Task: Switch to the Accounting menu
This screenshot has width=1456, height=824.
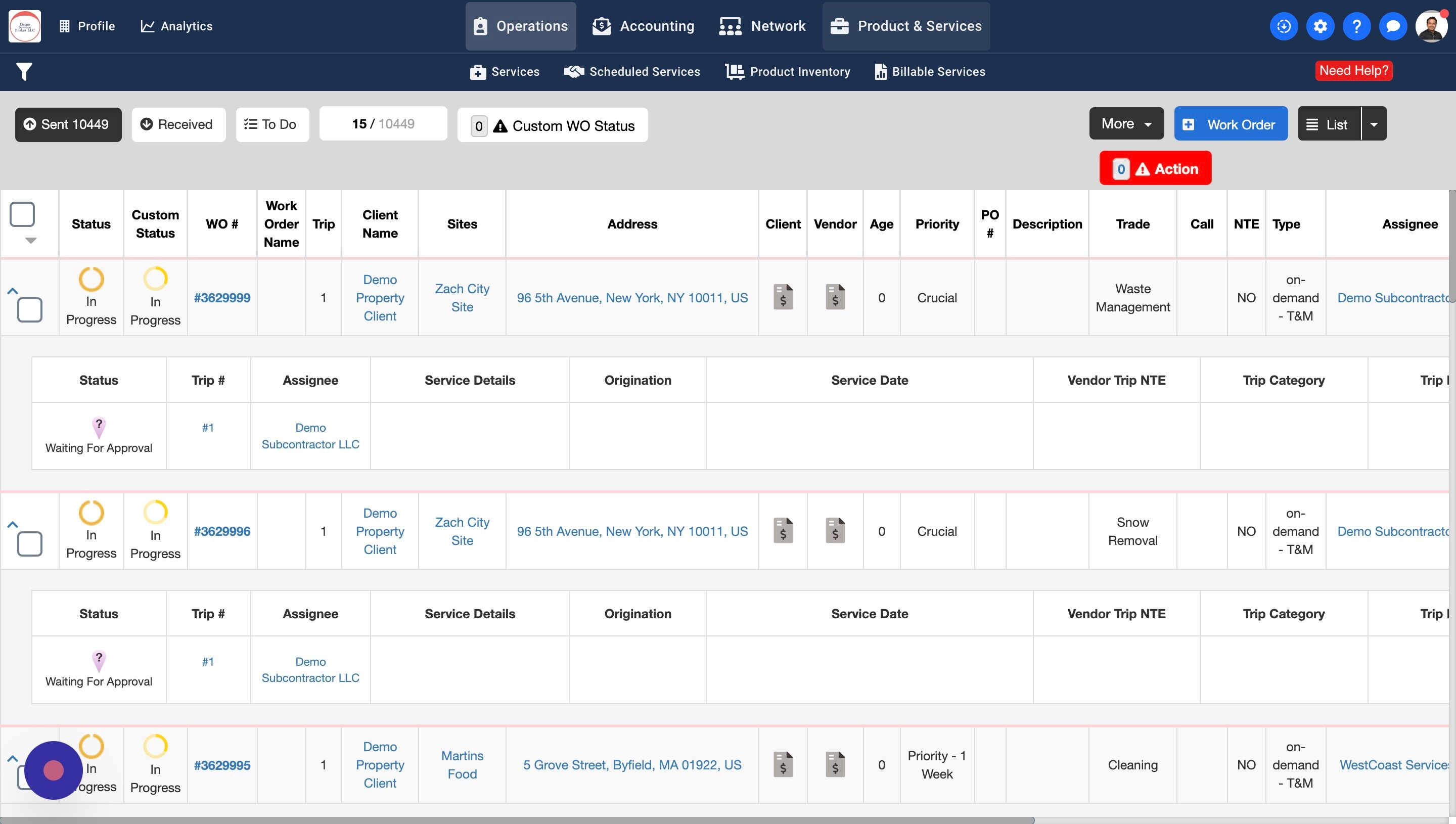Action: click(644, 26)
